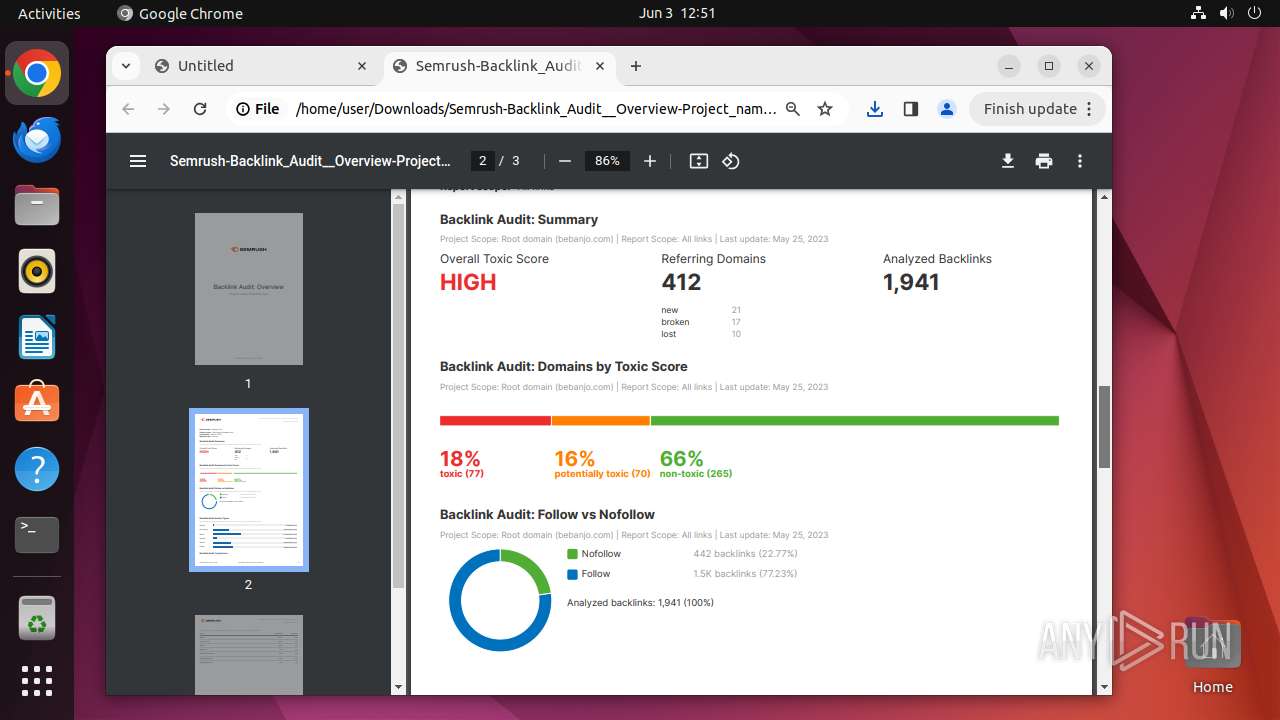Open the Chrome profile avatar
Image resolution: width=1280 pixels, height=720 pixels.
point(947,109)
